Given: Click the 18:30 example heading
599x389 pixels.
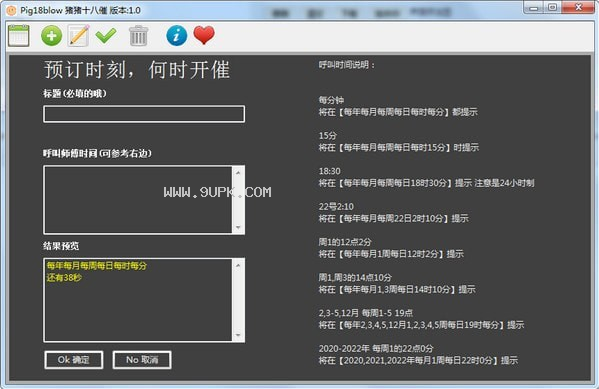Looking at the screenshot, I should pyautogui.click(x=329, y=171).
